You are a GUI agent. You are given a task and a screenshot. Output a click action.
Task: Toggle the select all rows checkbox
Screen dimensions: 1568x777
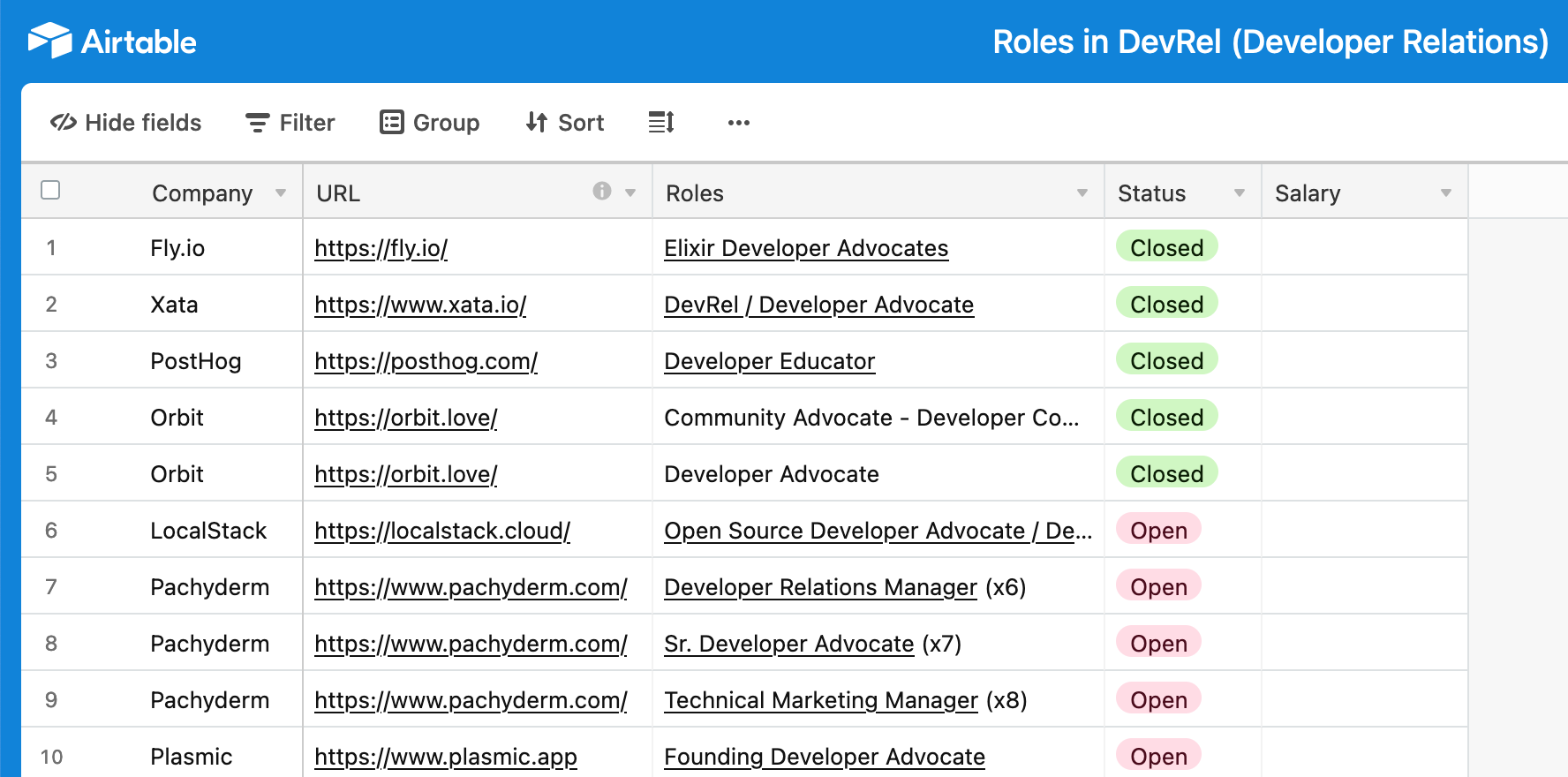[x=50, y=190]
